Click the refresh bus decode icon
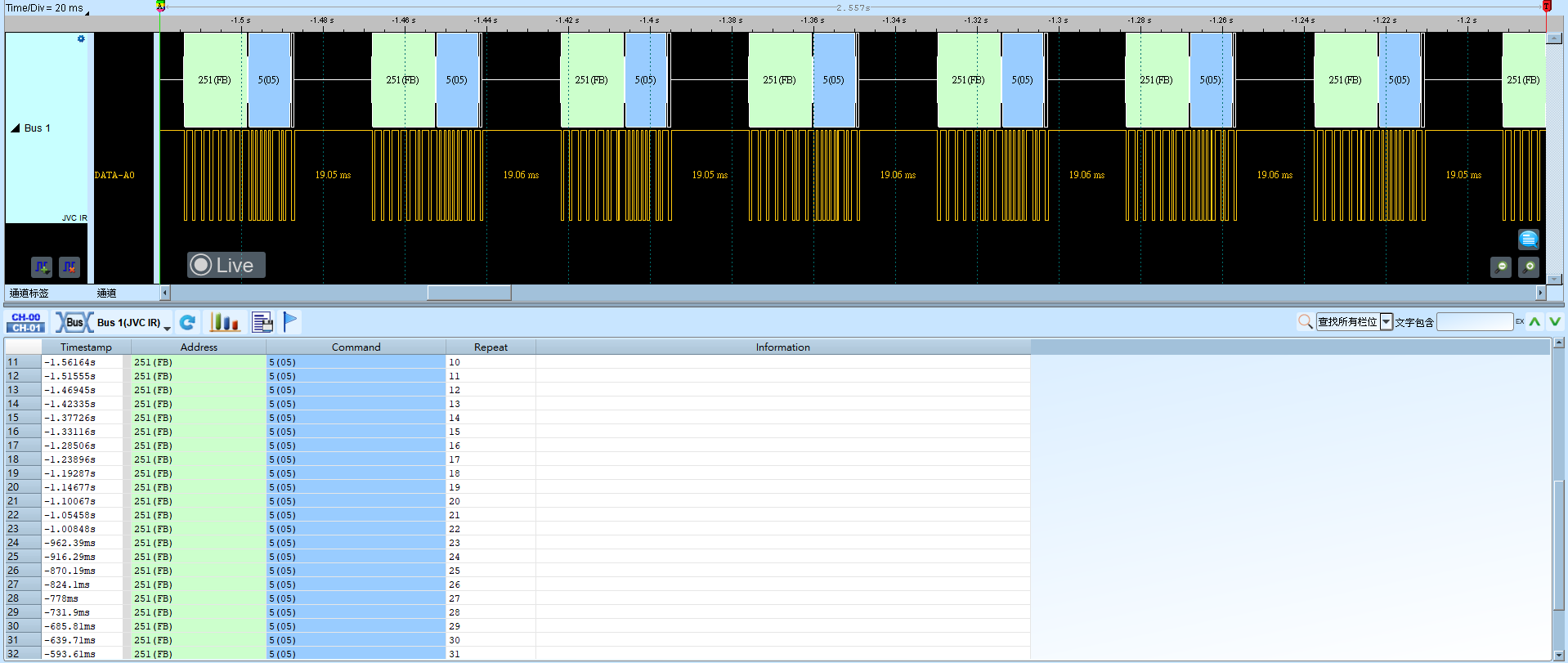The image size is (1568, 663). click(187, 323)
